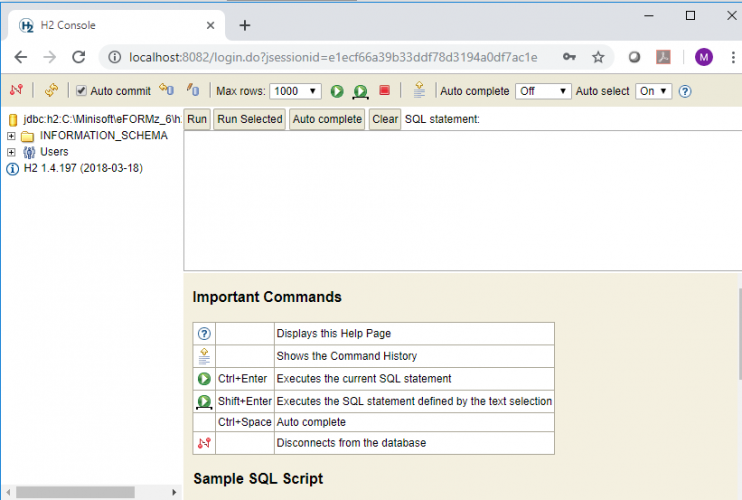Image resolution: width=742 pixels, height=500 pixels.
Task: Expand the Users tree node
Action: pos(11,152)
